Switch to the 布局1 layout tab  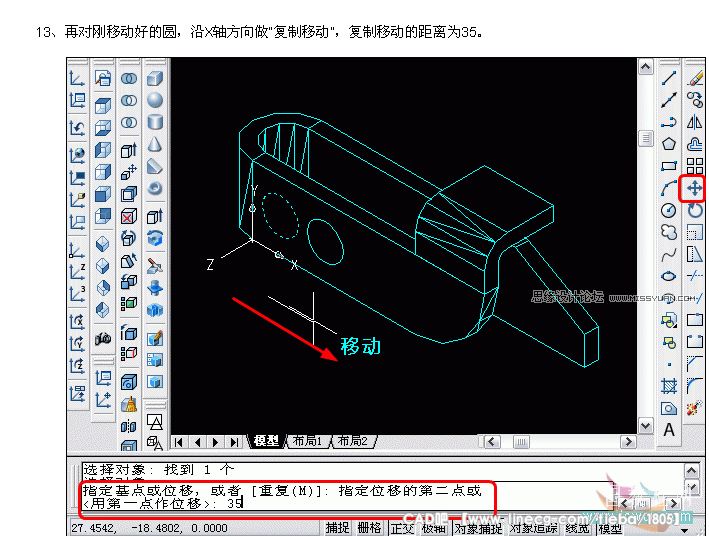[307, 441]
